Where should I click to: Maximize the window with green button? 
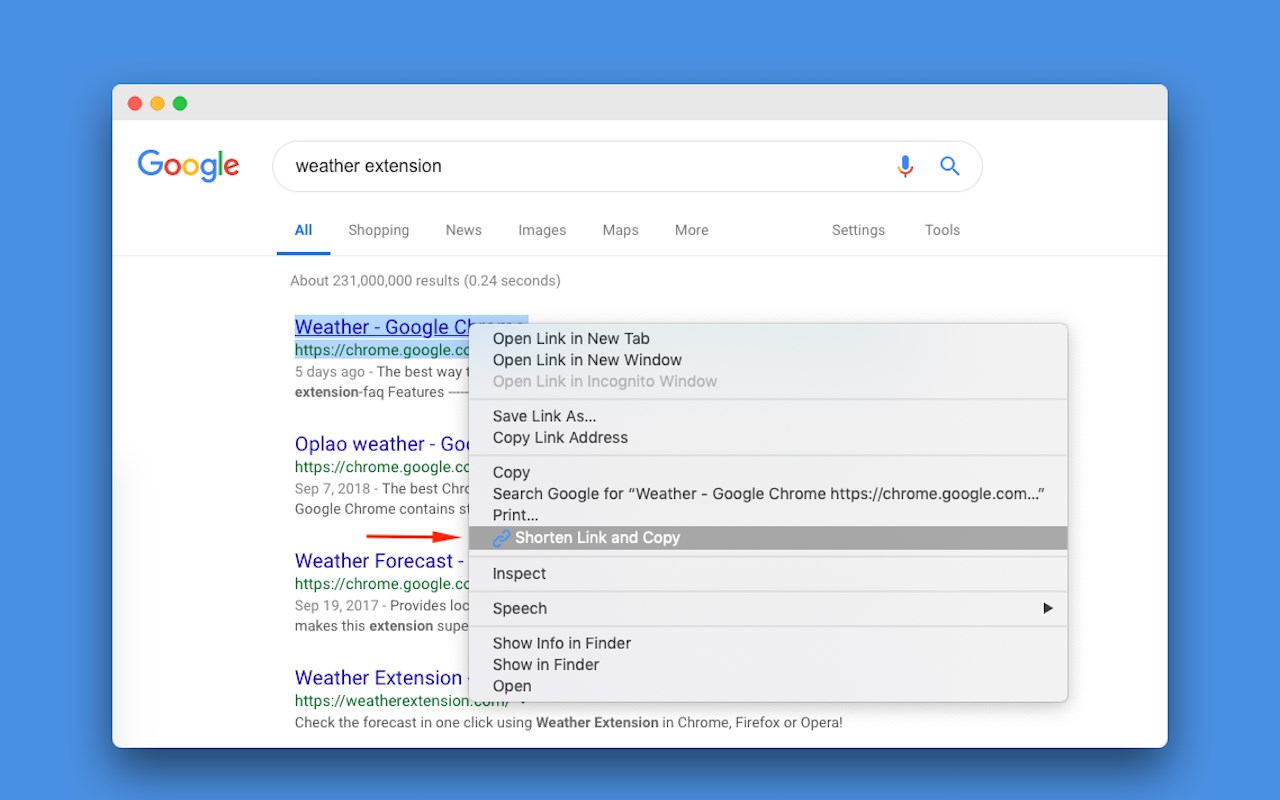click(180, 103)
